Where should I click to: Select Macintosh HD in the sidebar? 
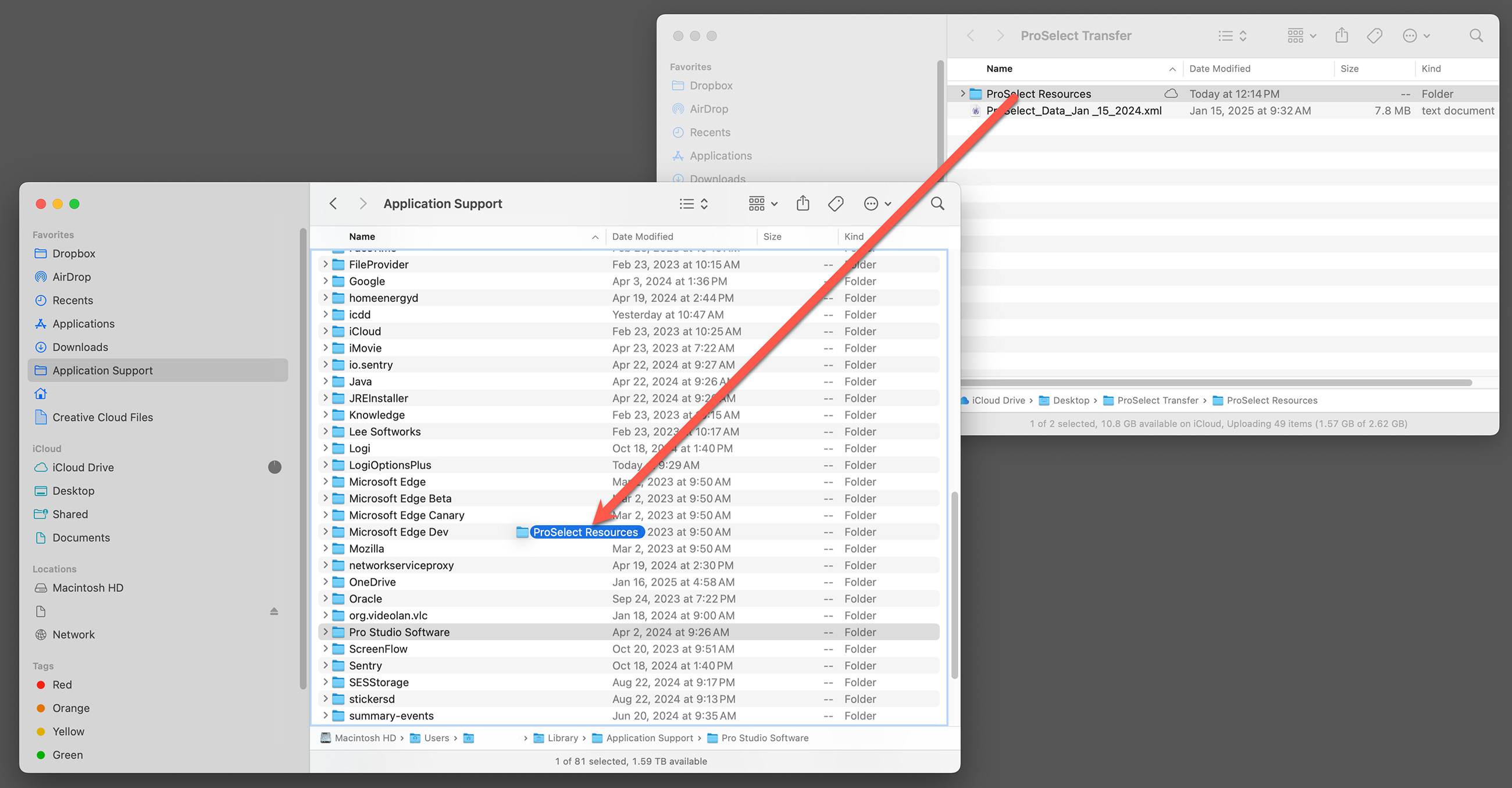[87, 588]
